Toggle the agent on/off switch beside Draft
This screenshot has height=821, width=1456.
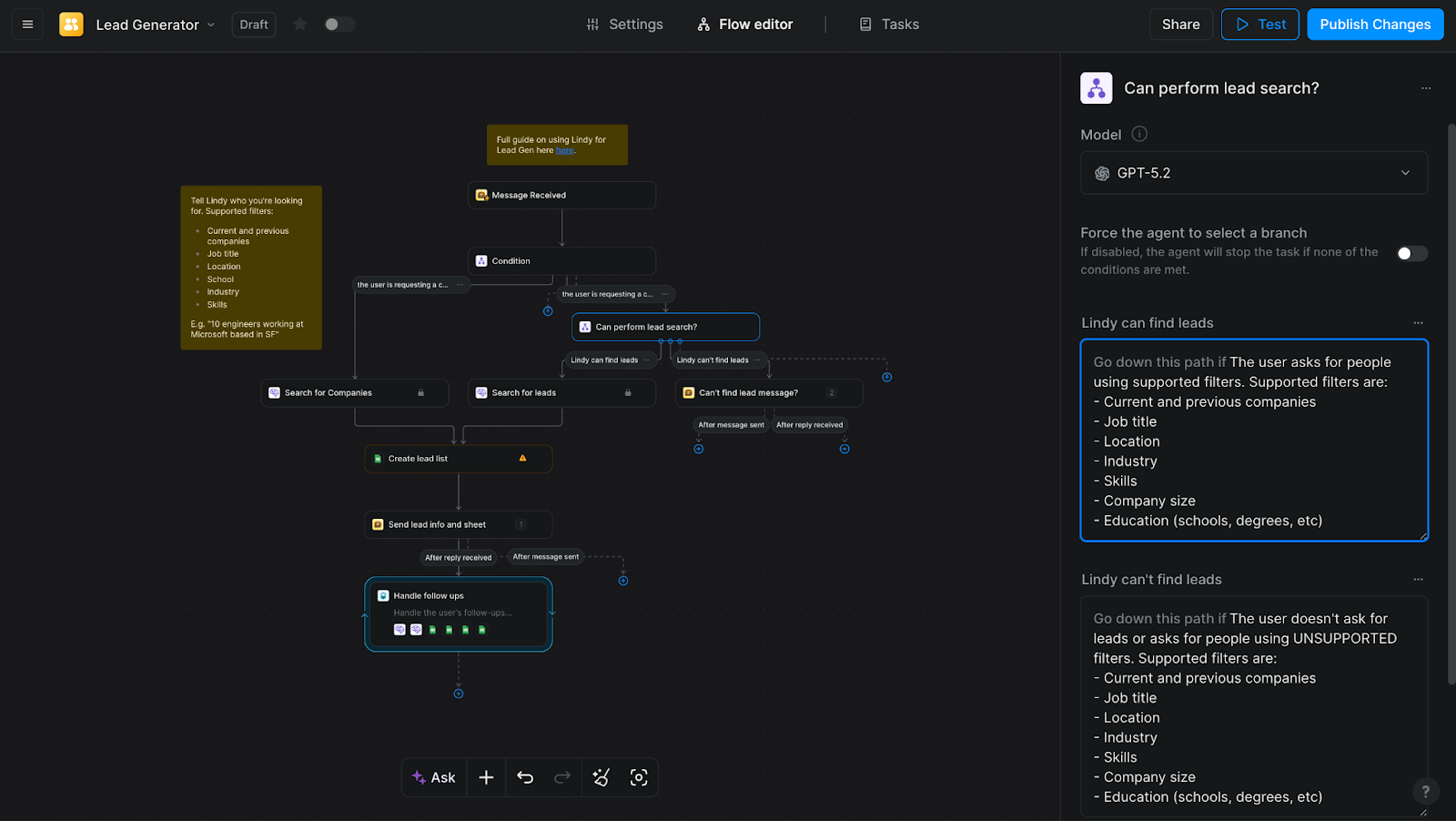(339, 25)
